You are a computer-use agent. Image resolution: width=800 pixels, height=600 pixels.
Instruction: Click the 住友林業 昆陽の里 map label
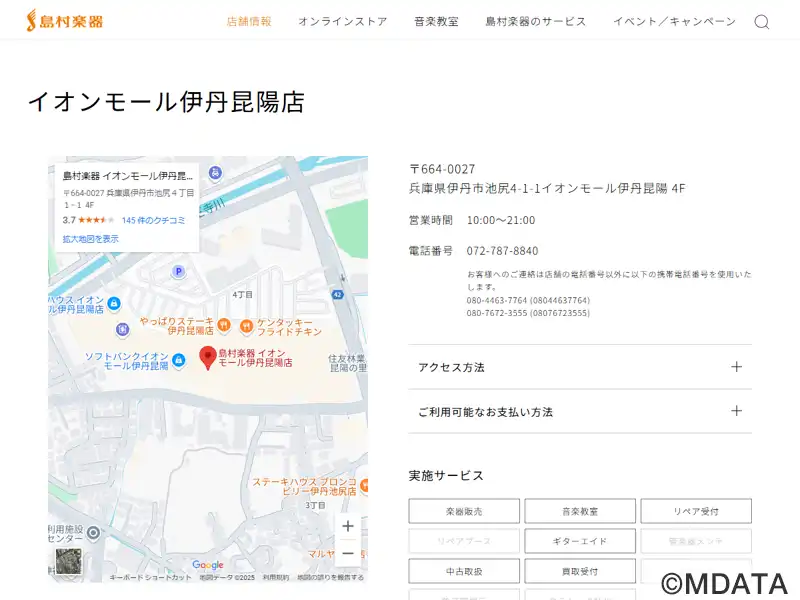click(348, 363)
